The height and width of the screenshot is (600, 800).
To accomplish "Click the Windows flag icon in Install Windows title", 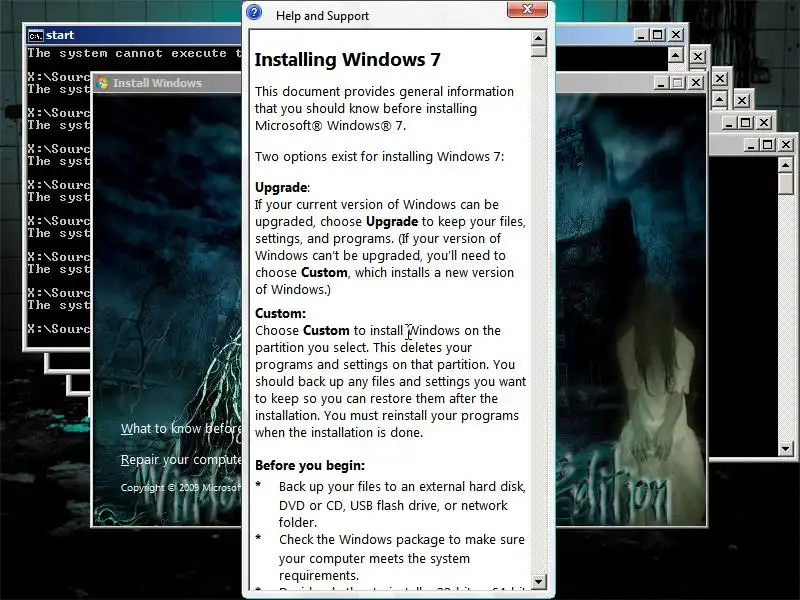I will point(102,83).
